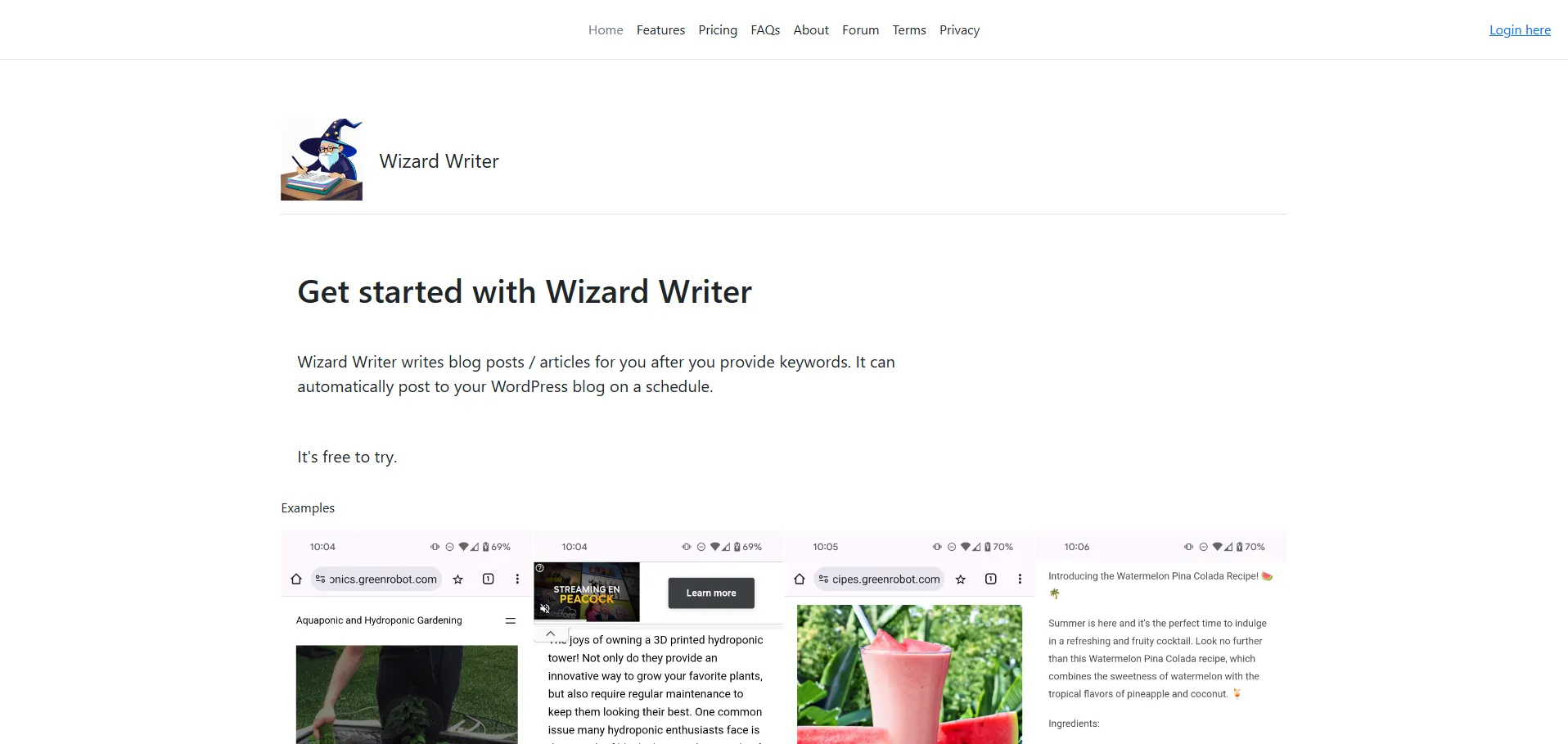Collapse ad using the chevron up arrow
Image resolution: width=1568 pixels, height=744 pixels.
coord(551,634)
